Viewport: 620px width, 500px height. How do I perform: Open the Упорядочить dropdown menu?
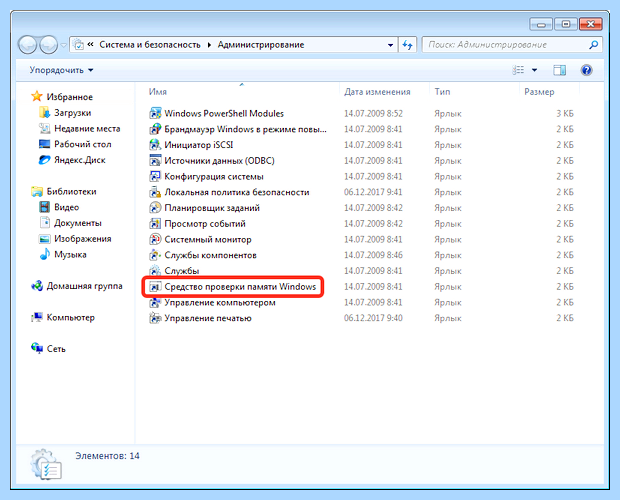point(61,70)
